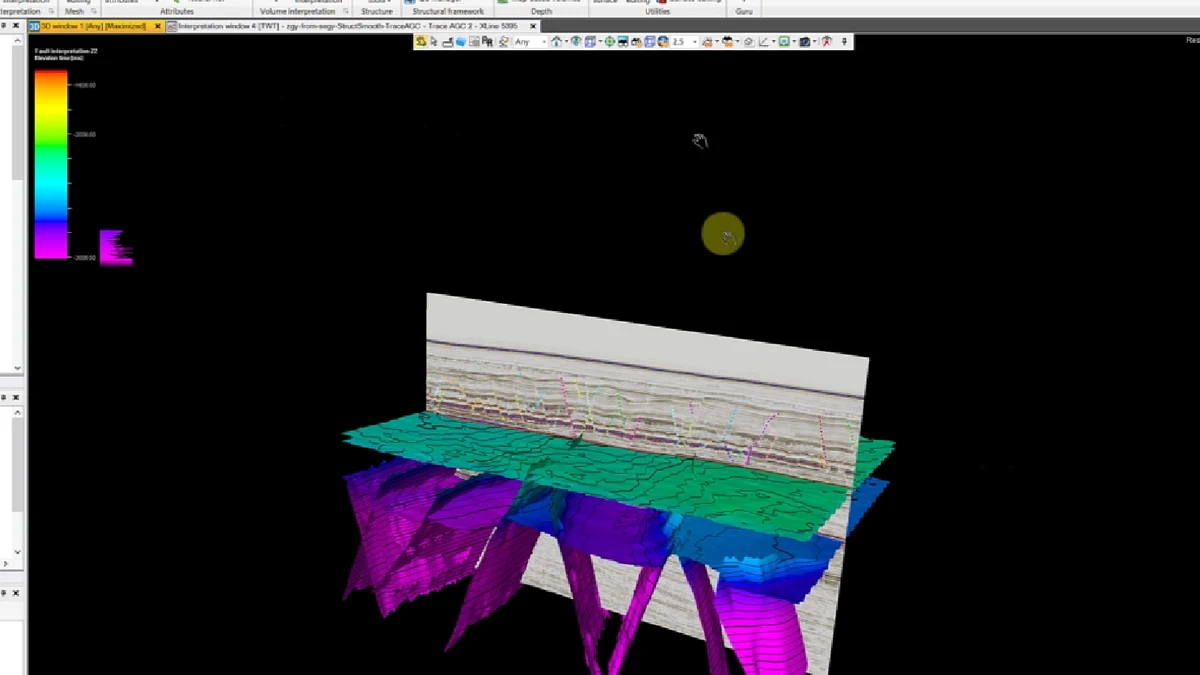Click the blue globe icon
This screenshot has width=1200, height=675.
coord(663,42)
